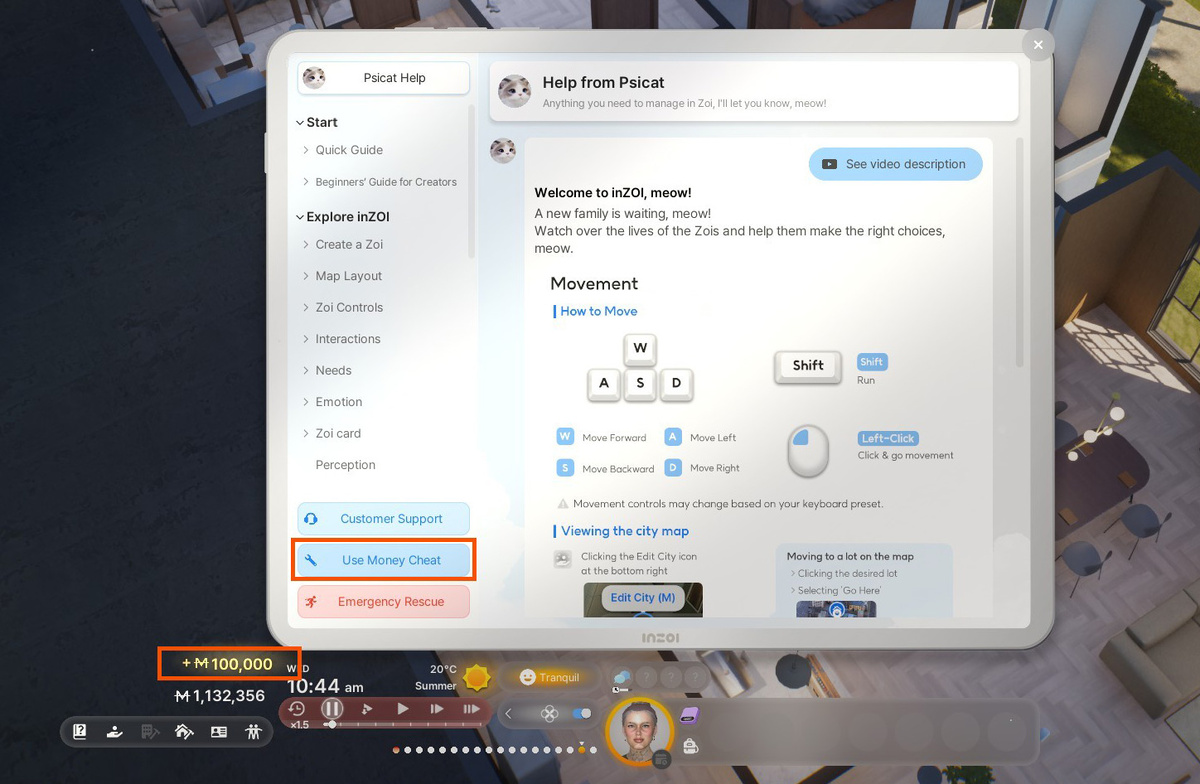Open the backpack inventory icon
Screen dimensions: 1200x784
coord(690,746)
